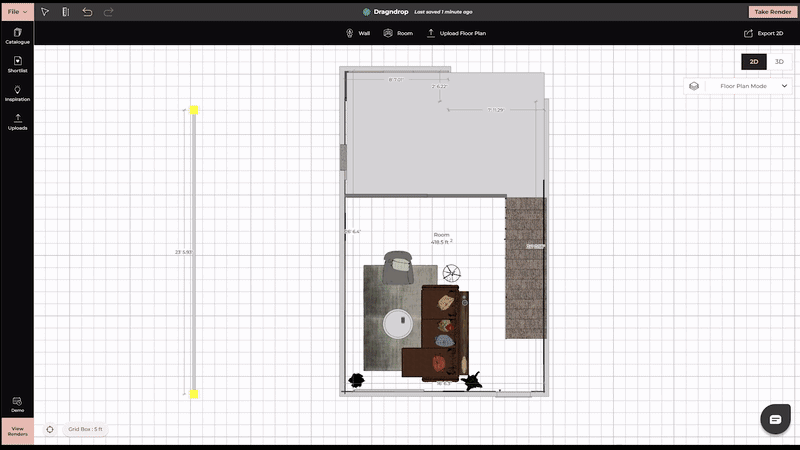The image size is (800, 450).
Task: Open the Uploads panel
Action: (x=17, y=122)
